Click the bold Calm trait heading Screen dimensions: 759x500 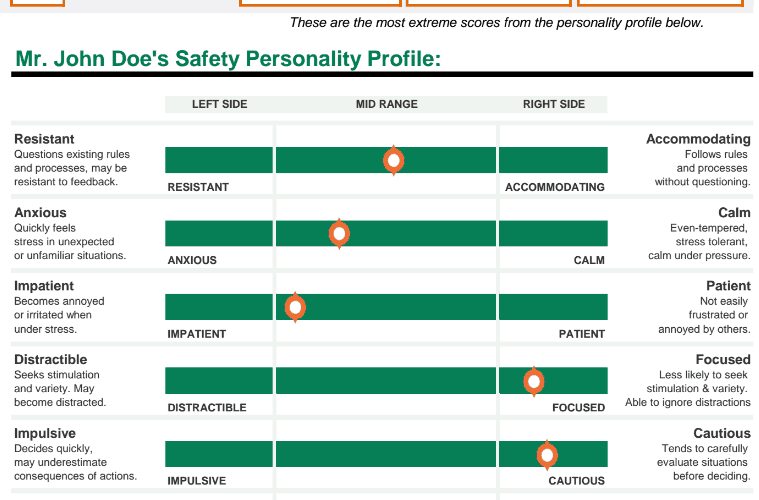pos(734,212)
